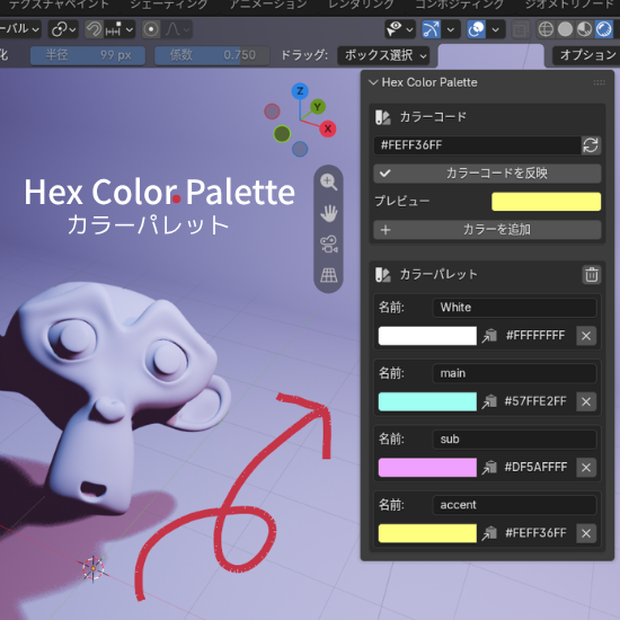Select rendered viewport shading
Image resolution: width=620 pixels, height=620 pixels.
(604, 29)
